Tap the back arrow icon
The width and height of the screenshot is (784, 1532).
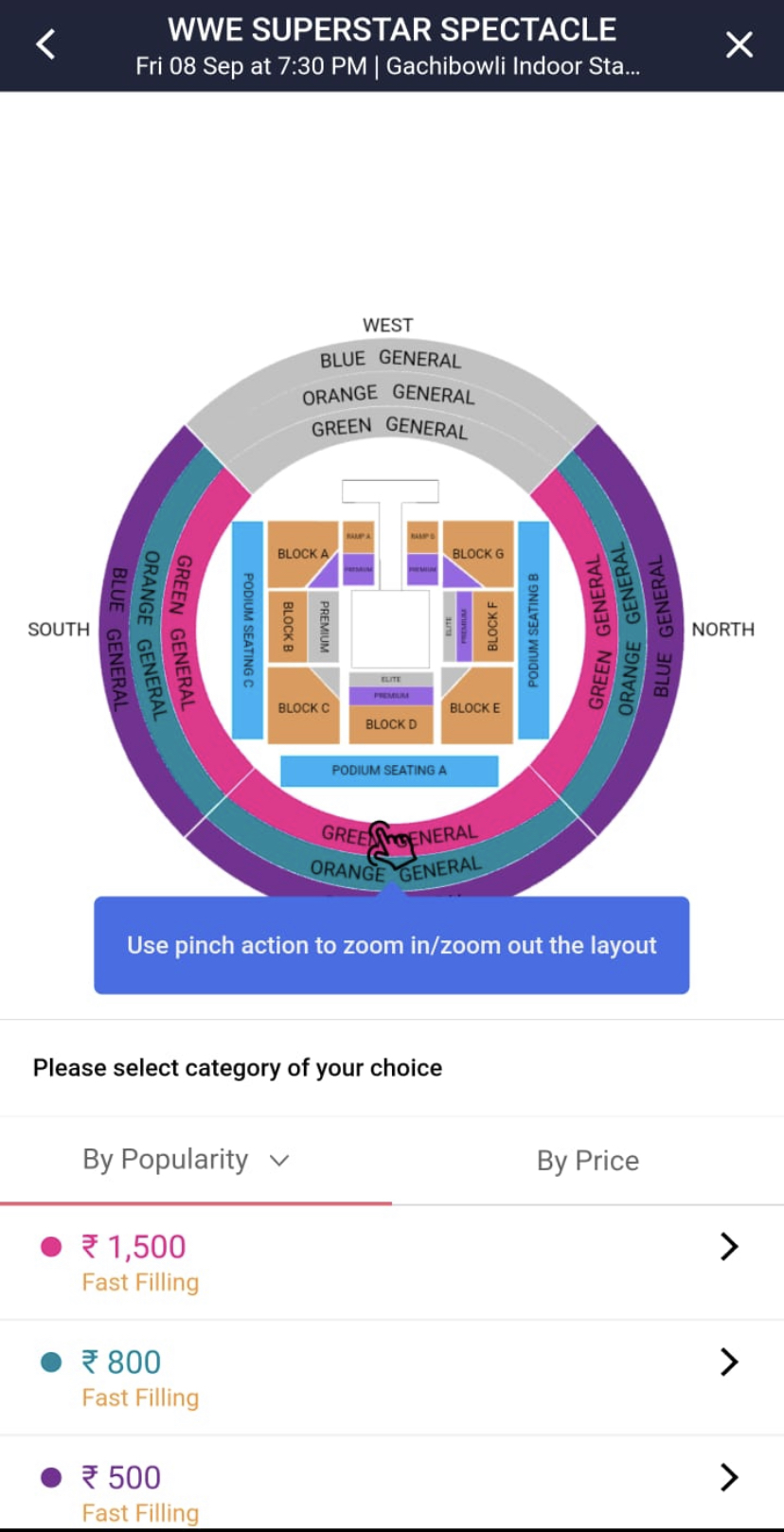coord(45,45)
